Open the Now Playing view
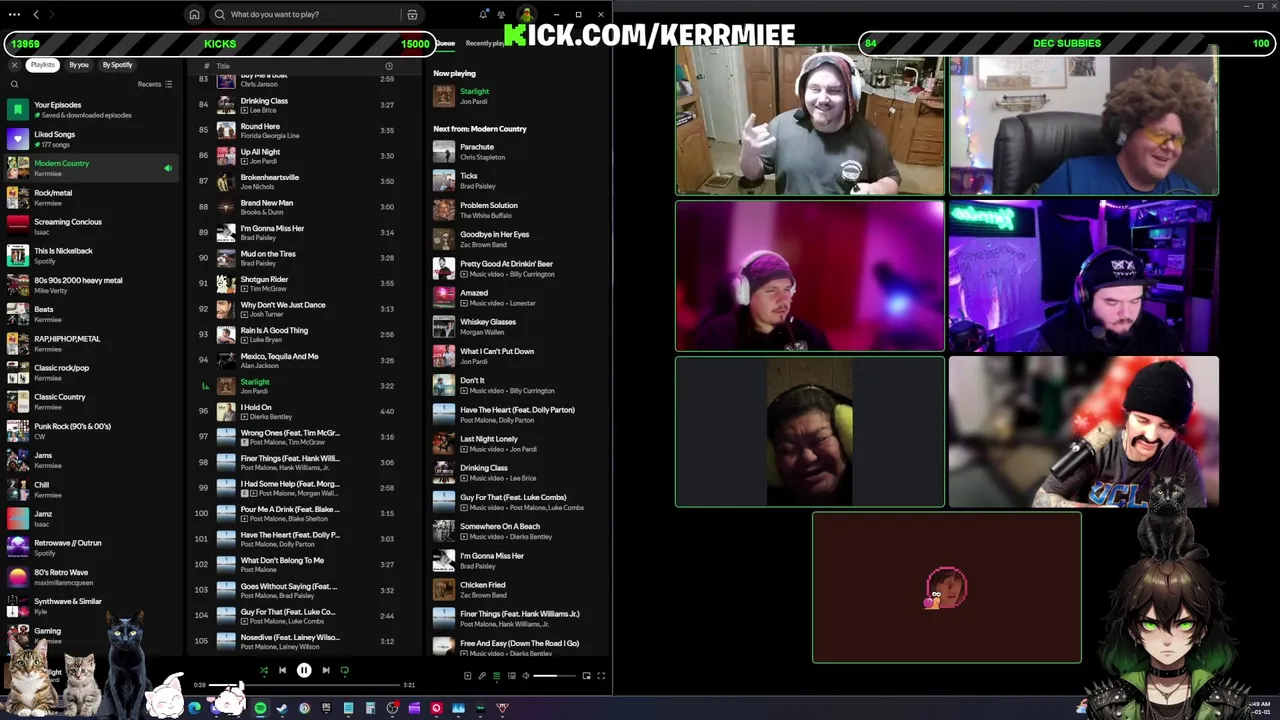The height and width of the screenshot is (720, 1280). coord(468,675)
